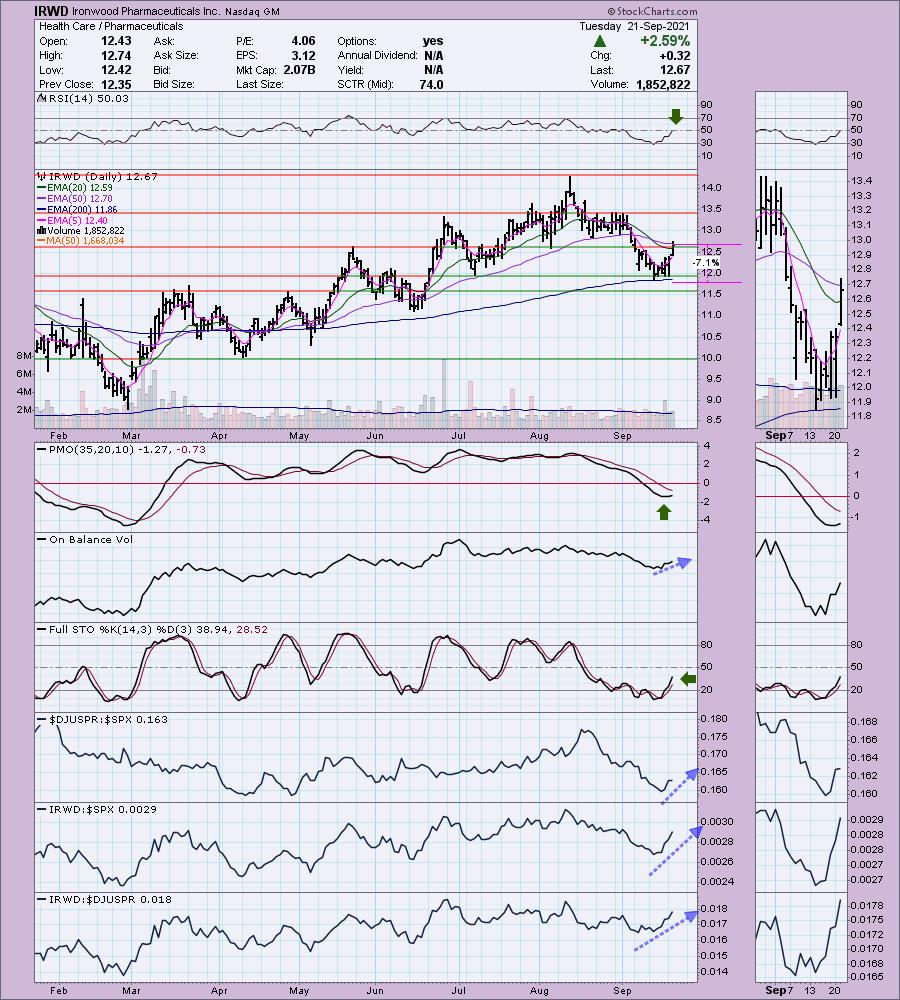Click the Chg value +0.32
The image size is (900, 1000).
[674, 55]
